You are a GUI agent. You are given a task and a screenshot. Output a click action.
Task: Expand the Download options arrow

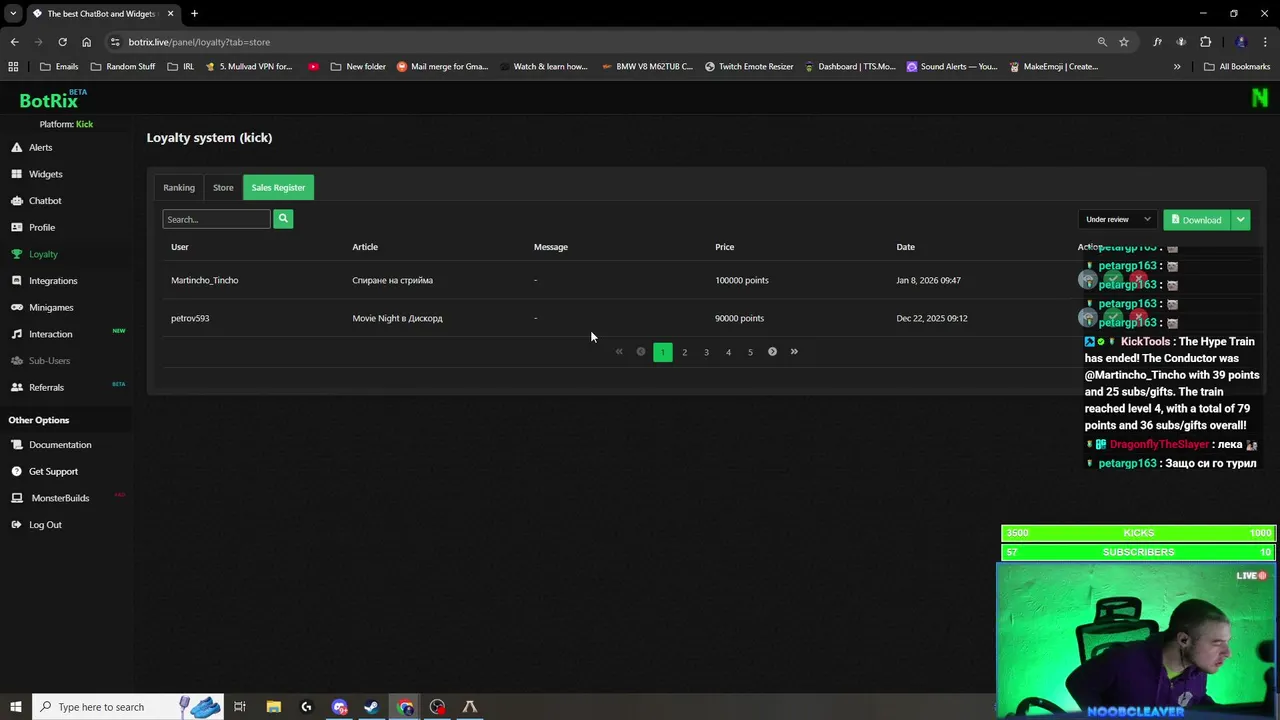[x=1240, y=219]
